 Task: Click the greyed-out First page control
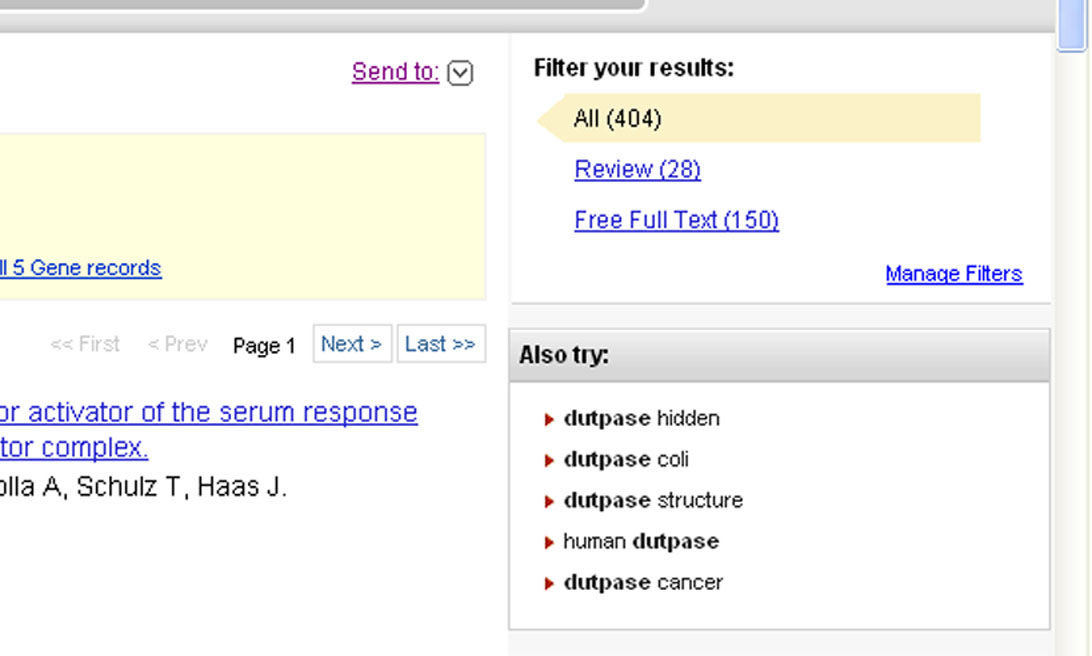coord(85,345)
